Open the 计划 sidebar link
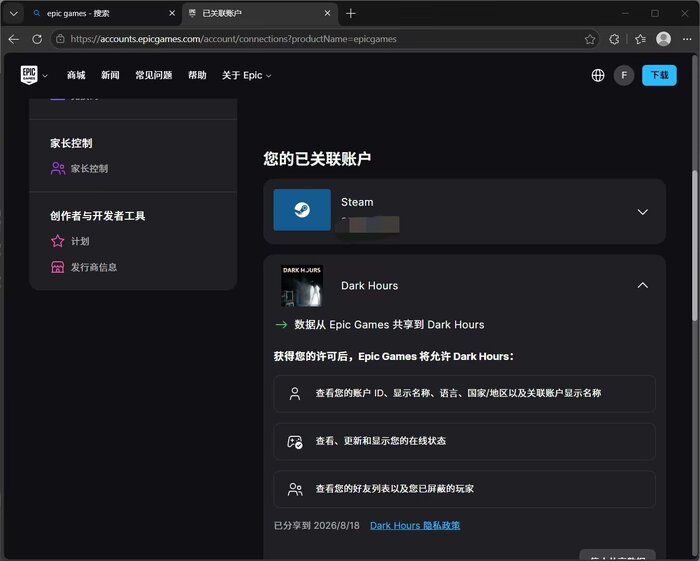The width and height of the screenshot is (700, 561). (80, 241)
